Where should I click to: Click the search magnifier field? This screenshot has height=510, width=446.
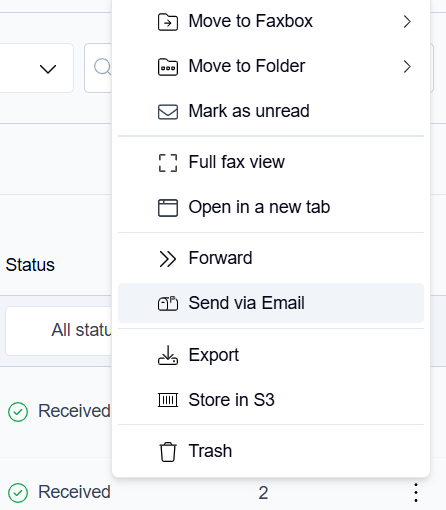(x=98, y=68)
